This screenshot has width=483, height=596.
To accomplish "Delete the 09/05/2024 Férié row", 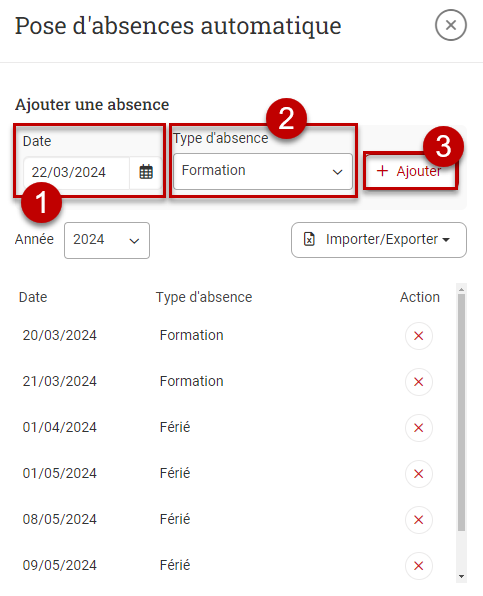I will [x=418, y=566].
